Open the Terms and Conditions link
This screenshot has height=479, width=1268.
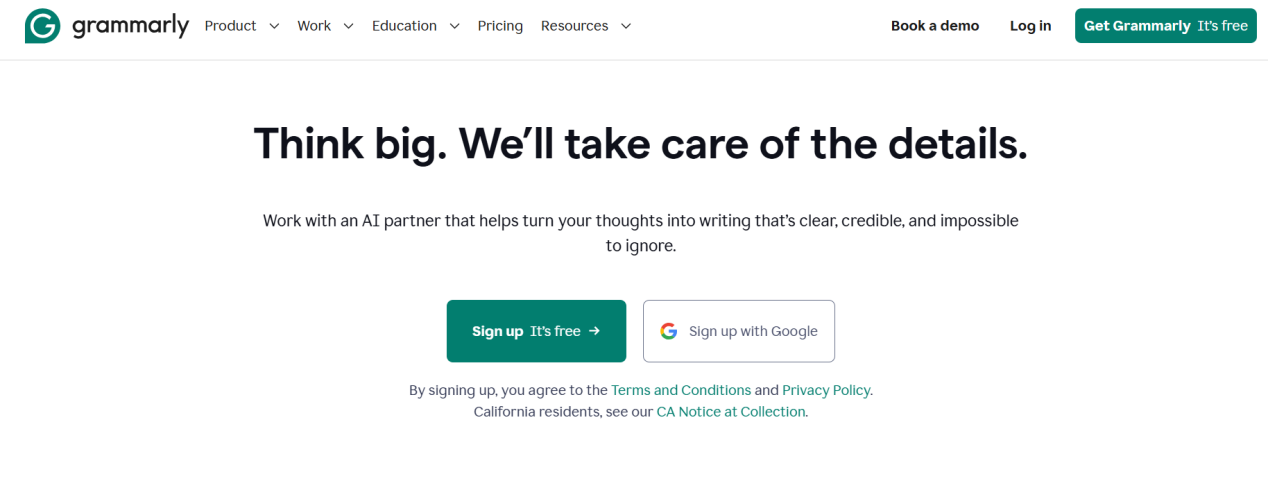pos(681,390)
